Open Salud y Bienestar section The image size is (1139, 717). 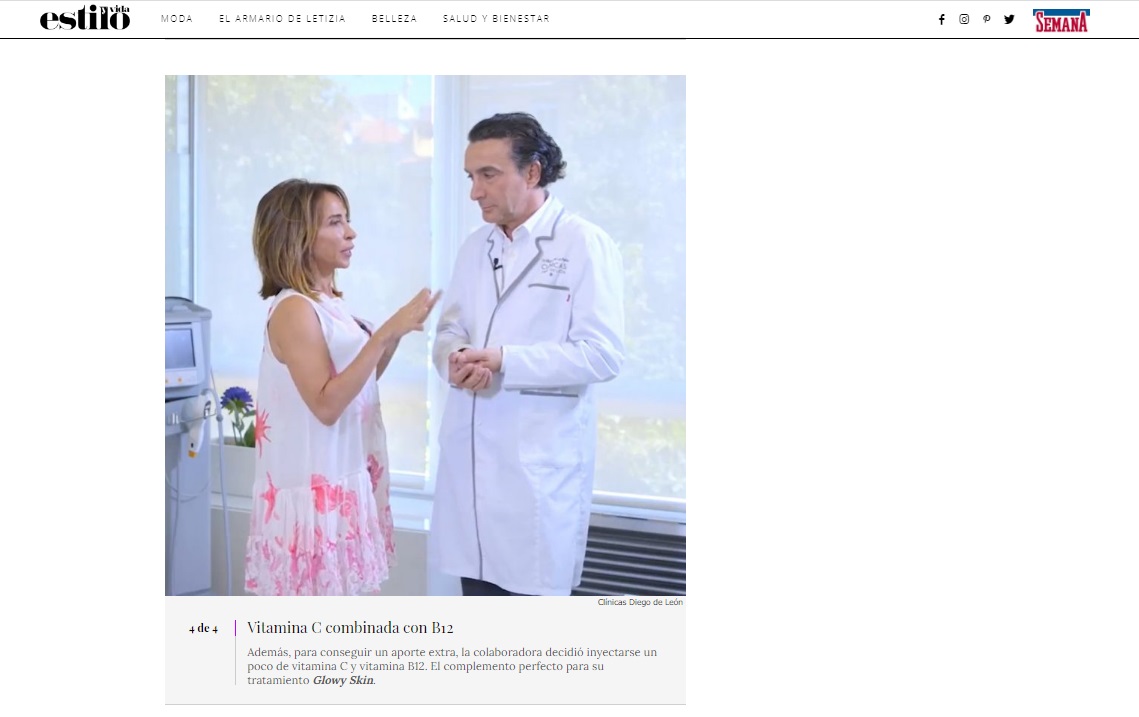496,19
